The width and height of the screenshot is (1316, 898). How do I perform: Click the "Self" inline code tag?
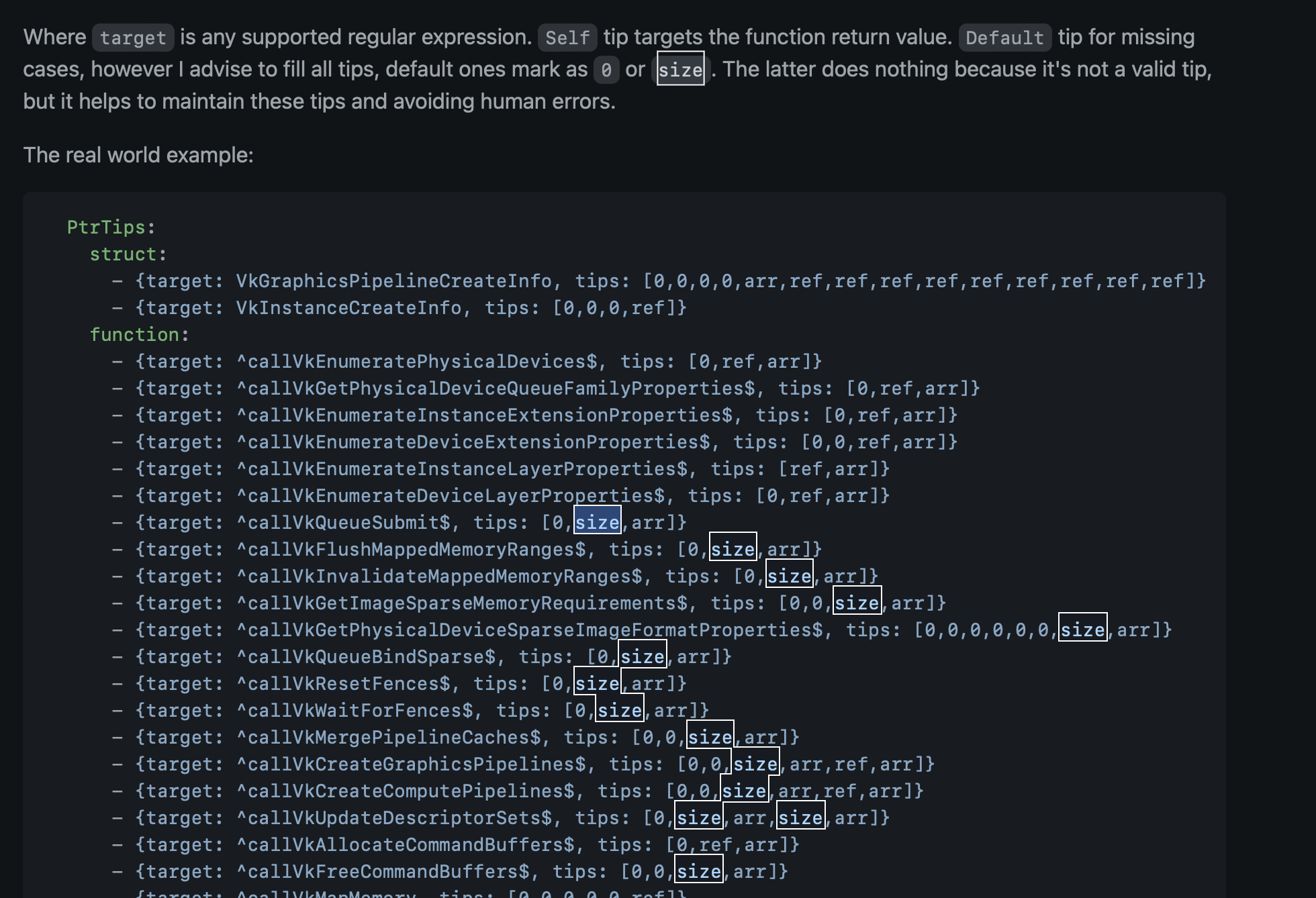point(567,38)
